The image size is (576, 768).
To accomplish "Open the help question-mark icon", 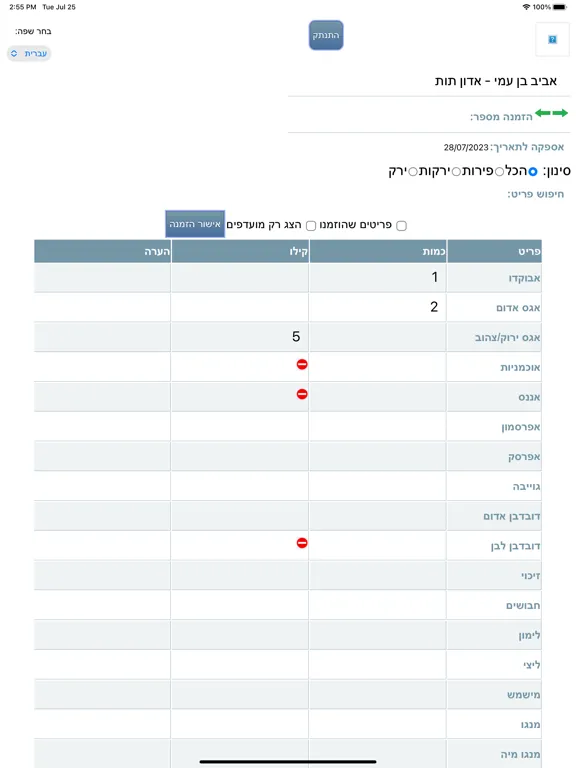I will pos(552,40).
